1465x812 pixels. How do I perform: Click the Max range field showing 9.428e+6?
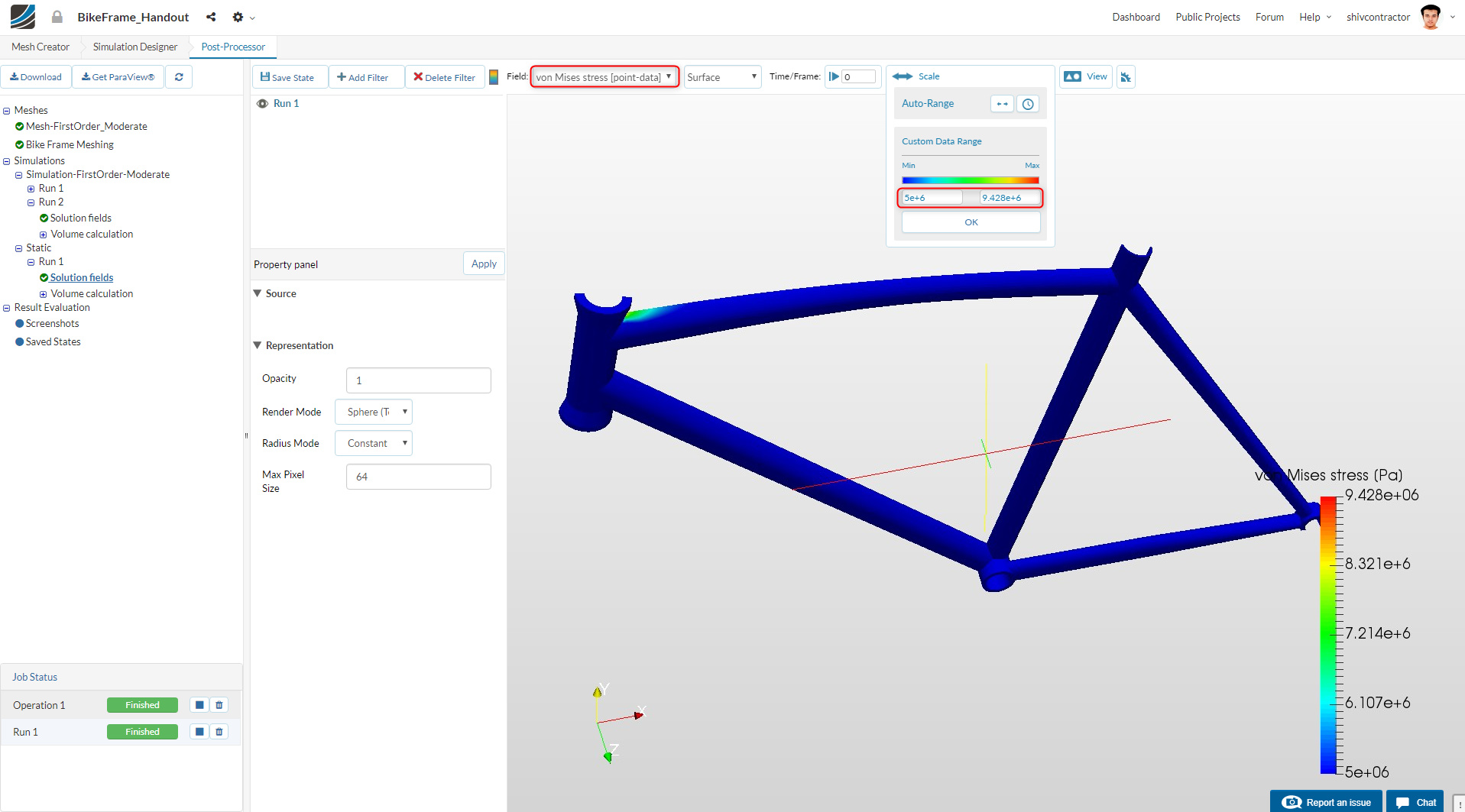[1010, 198]
